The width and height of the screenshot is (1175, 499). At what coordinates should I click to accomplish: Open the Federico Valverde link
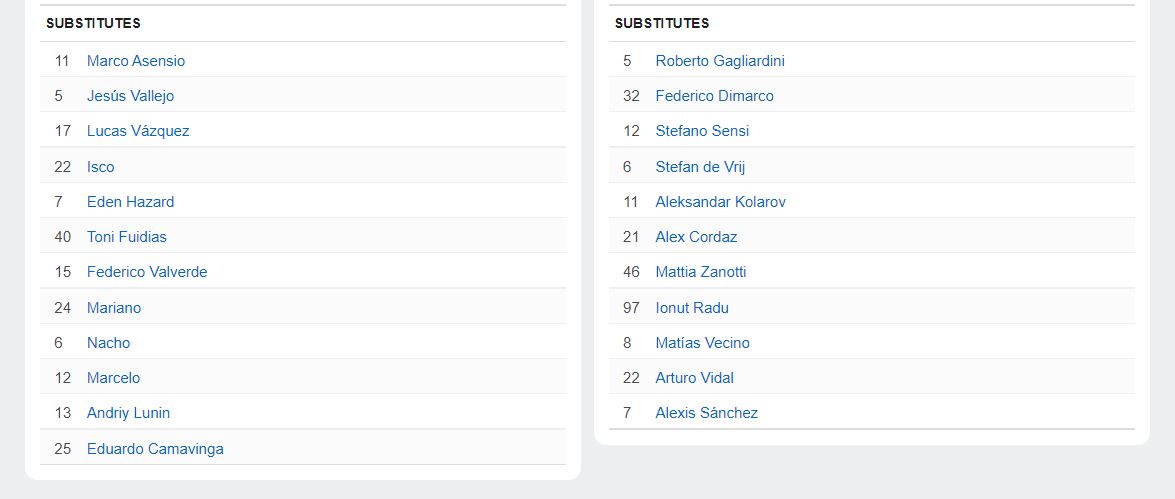[147, 272]
